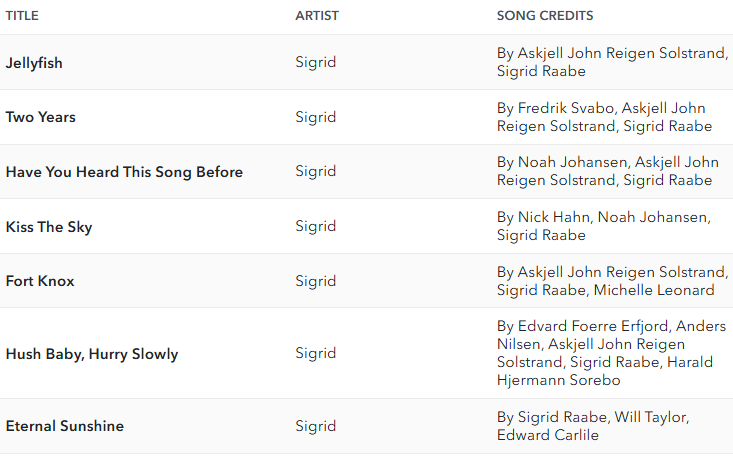This screenshot has height=462, width=733.
Task: Click credits starting with Edvard Foerre Erfjord
Action: (x=611, y=353)
